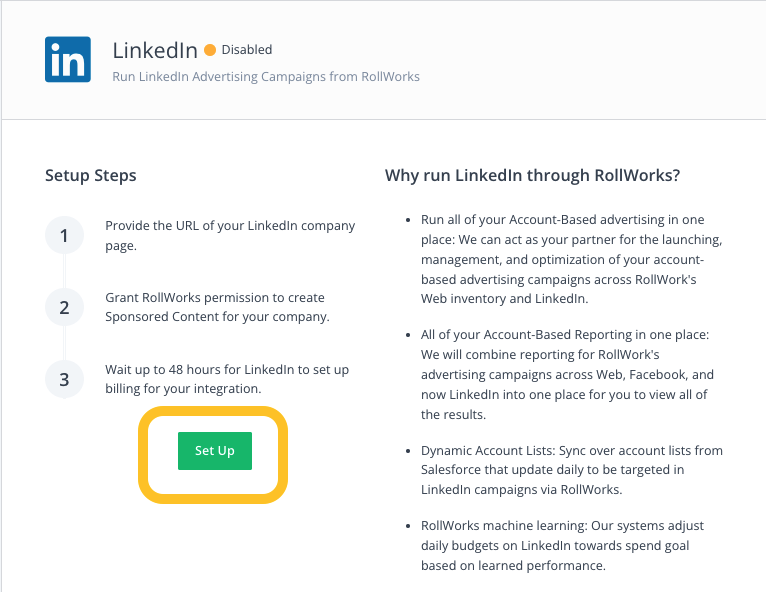The width and height of the screenshot is (766, 592).
Task: Click the bullet point before "Dynamic Account Lists"
Action: (x=408, y=451)
